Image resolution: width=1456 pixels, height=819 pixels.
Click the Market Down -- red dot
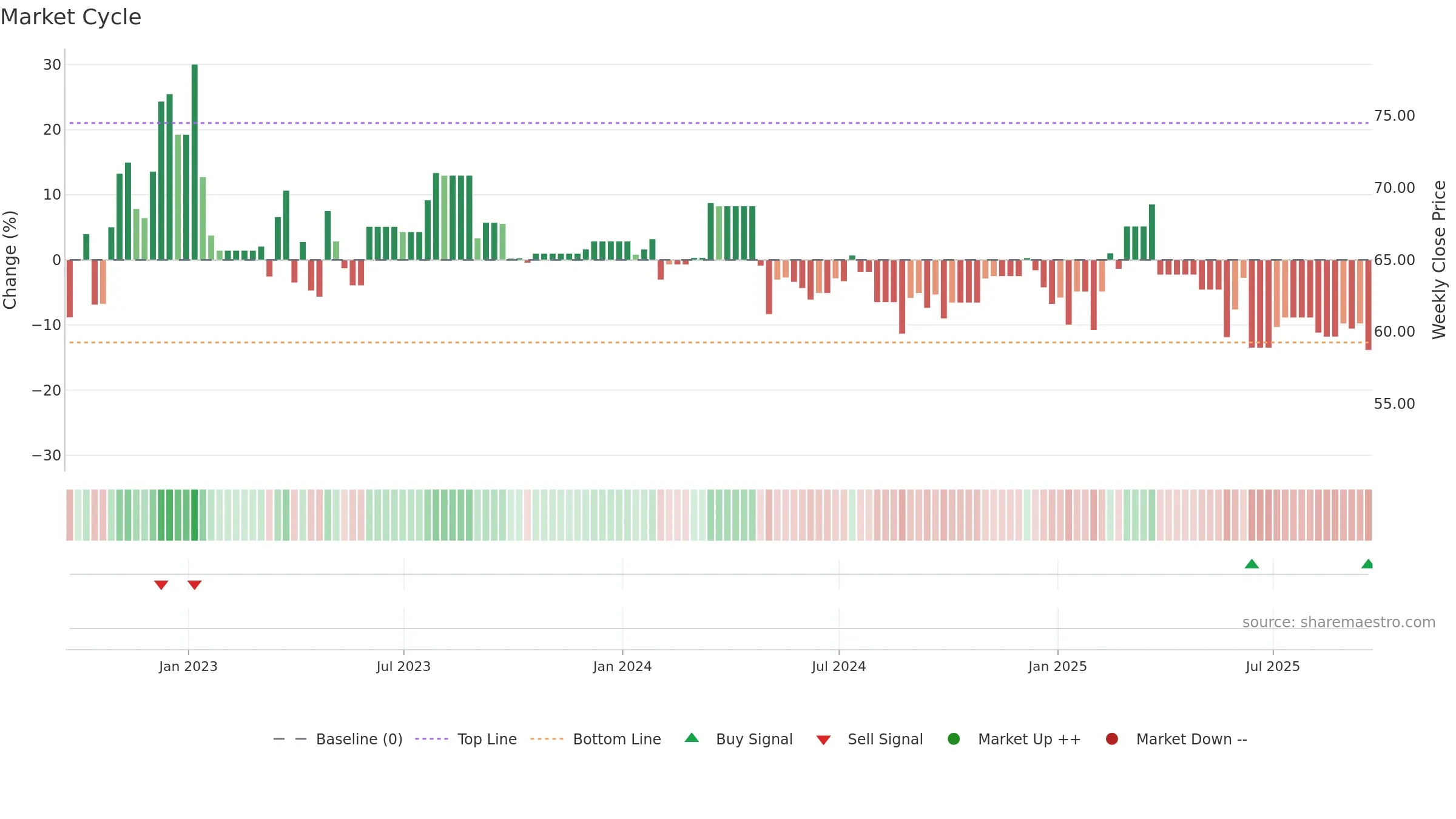(x=1112, y=739)
